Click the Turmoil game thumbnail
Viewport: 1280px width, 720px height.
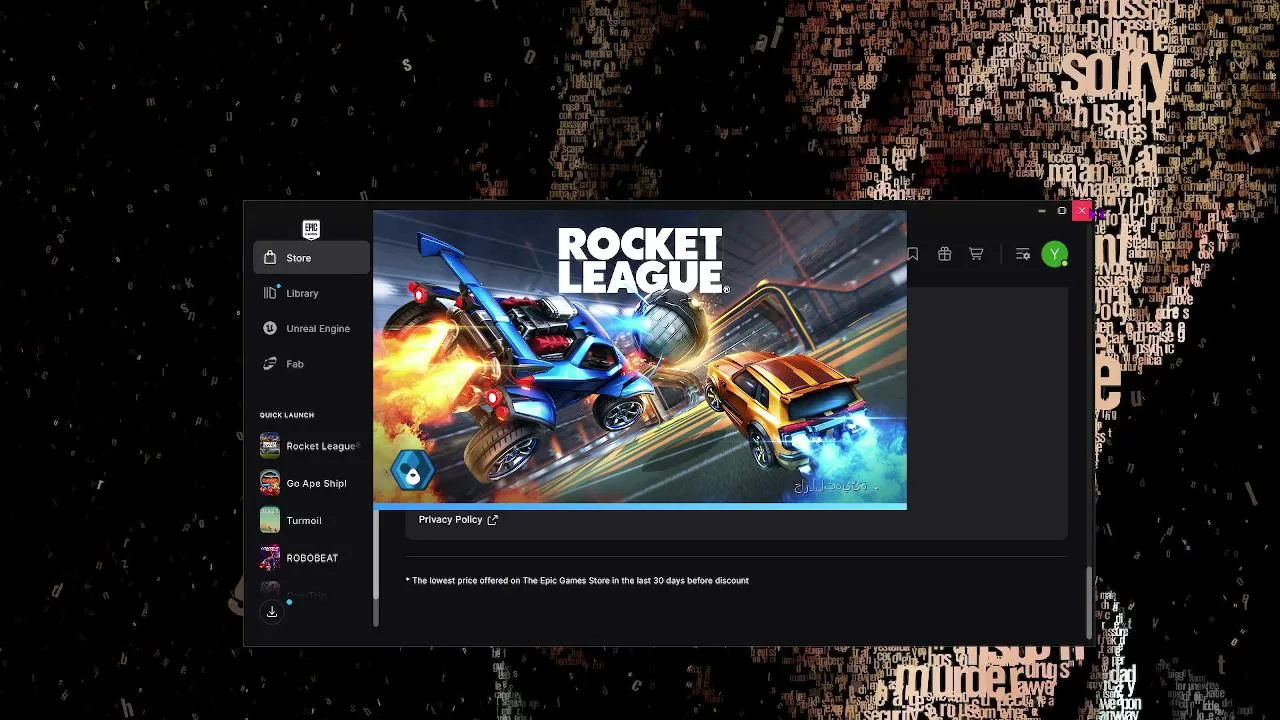pyautogui.click(x=270, y=520)
